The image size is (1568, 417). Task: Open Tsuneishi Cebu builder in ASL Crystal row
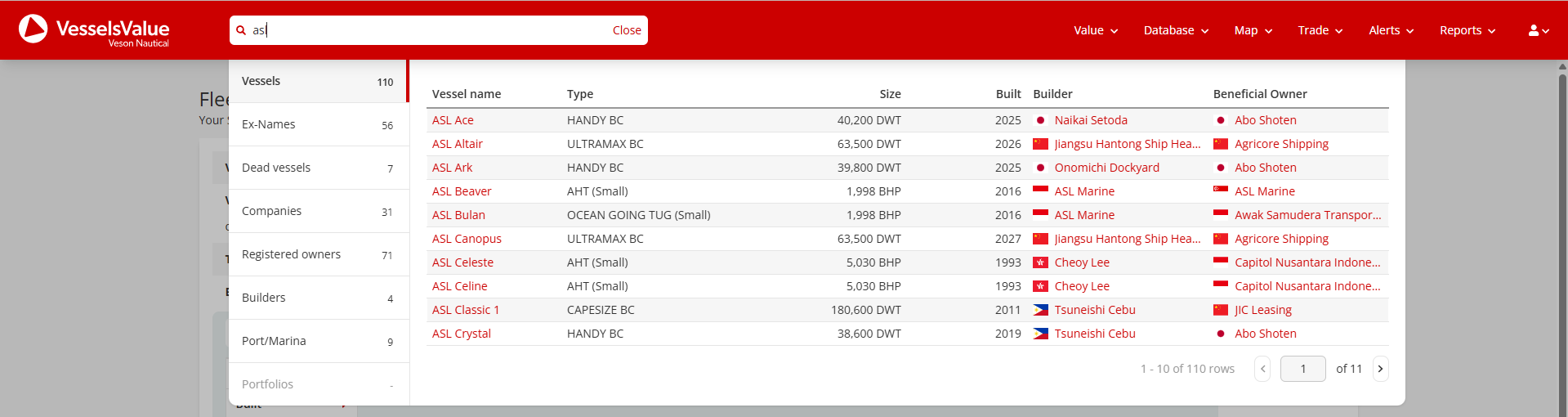(x=1095, y=334)
